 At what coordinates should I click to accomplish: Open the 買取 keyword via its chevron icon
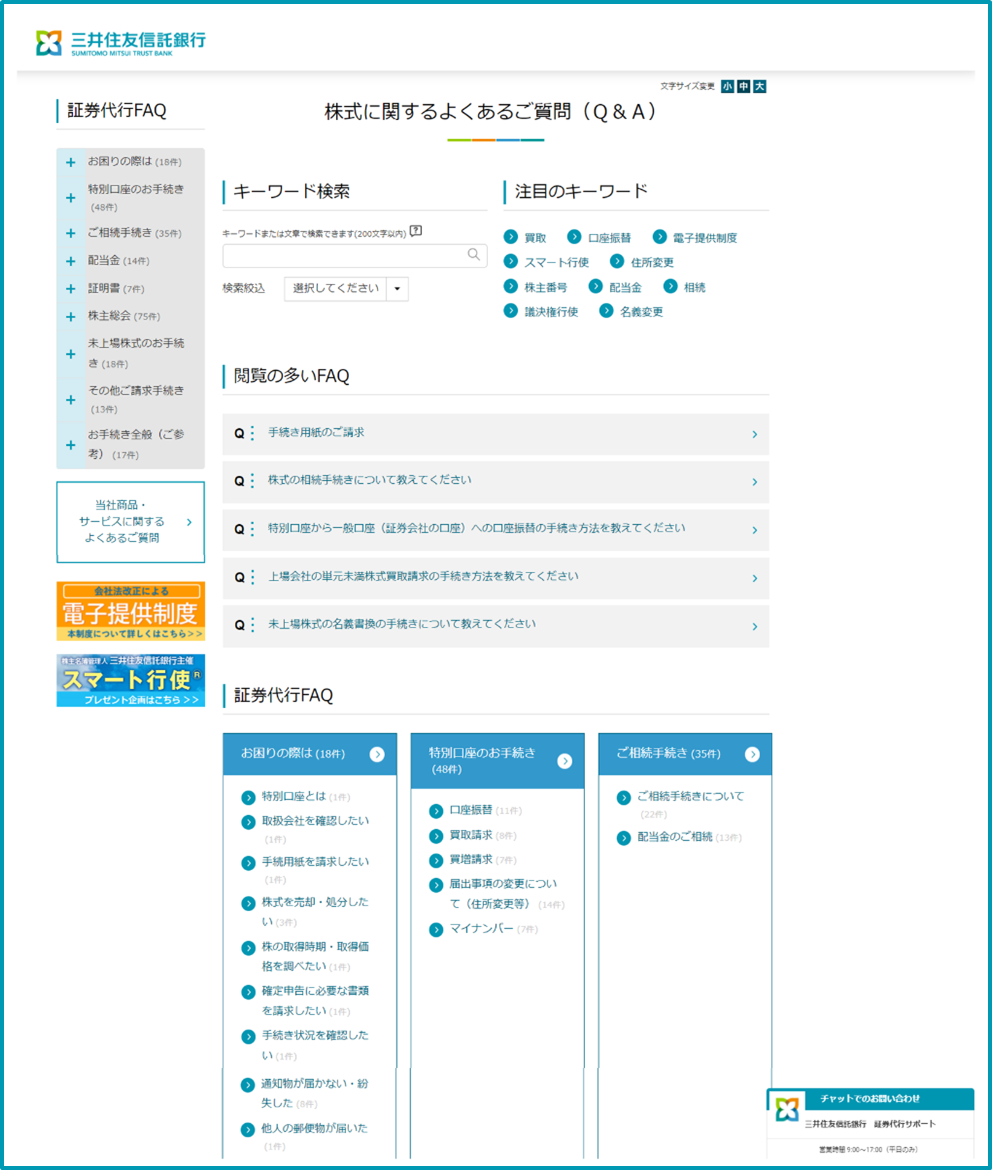pos(509,236)
